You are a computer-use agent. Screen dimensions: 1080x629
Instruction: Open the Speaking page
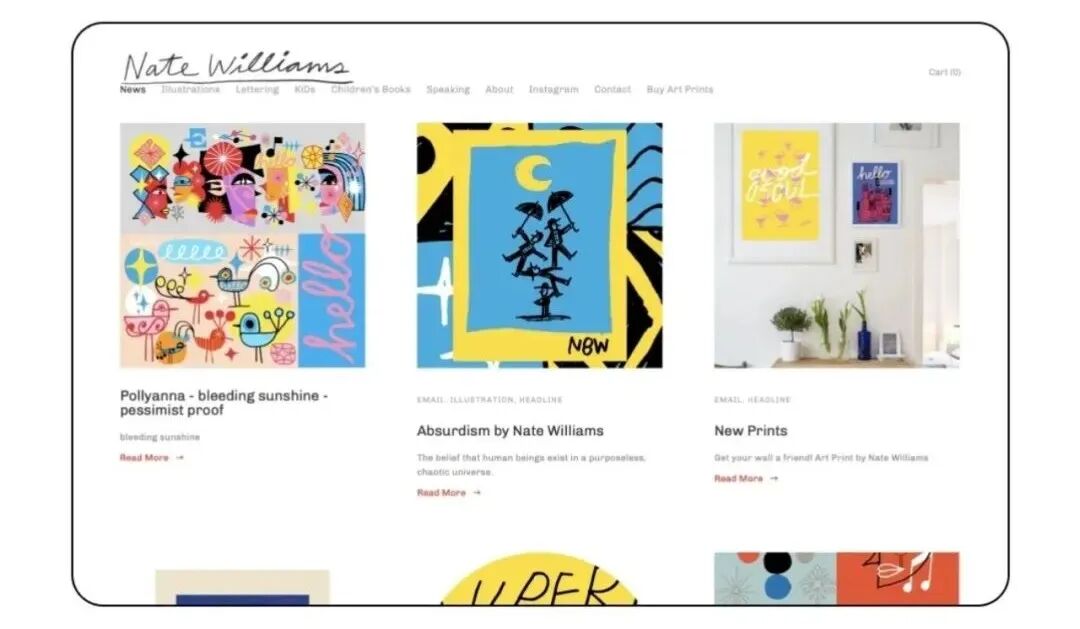click(448, 90)
